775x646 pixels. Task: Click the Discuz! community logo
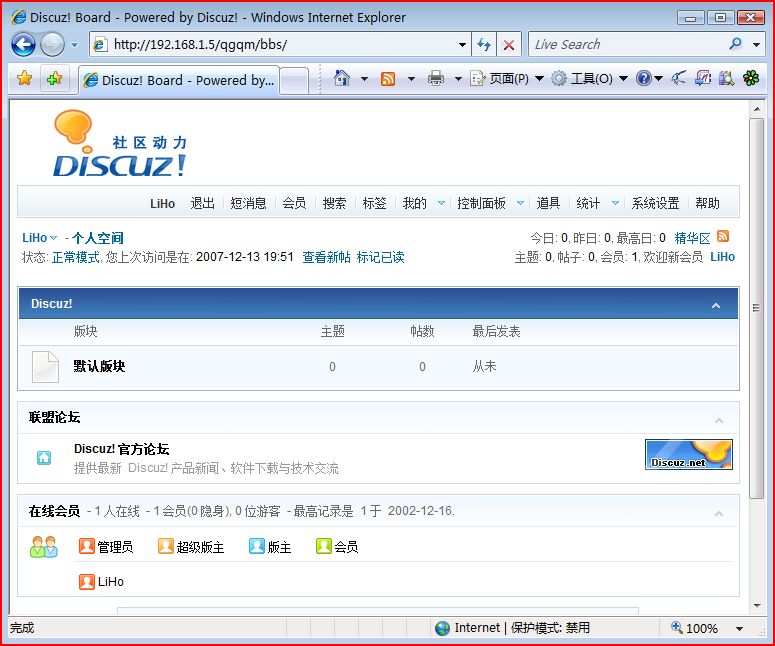click(120, 144)
